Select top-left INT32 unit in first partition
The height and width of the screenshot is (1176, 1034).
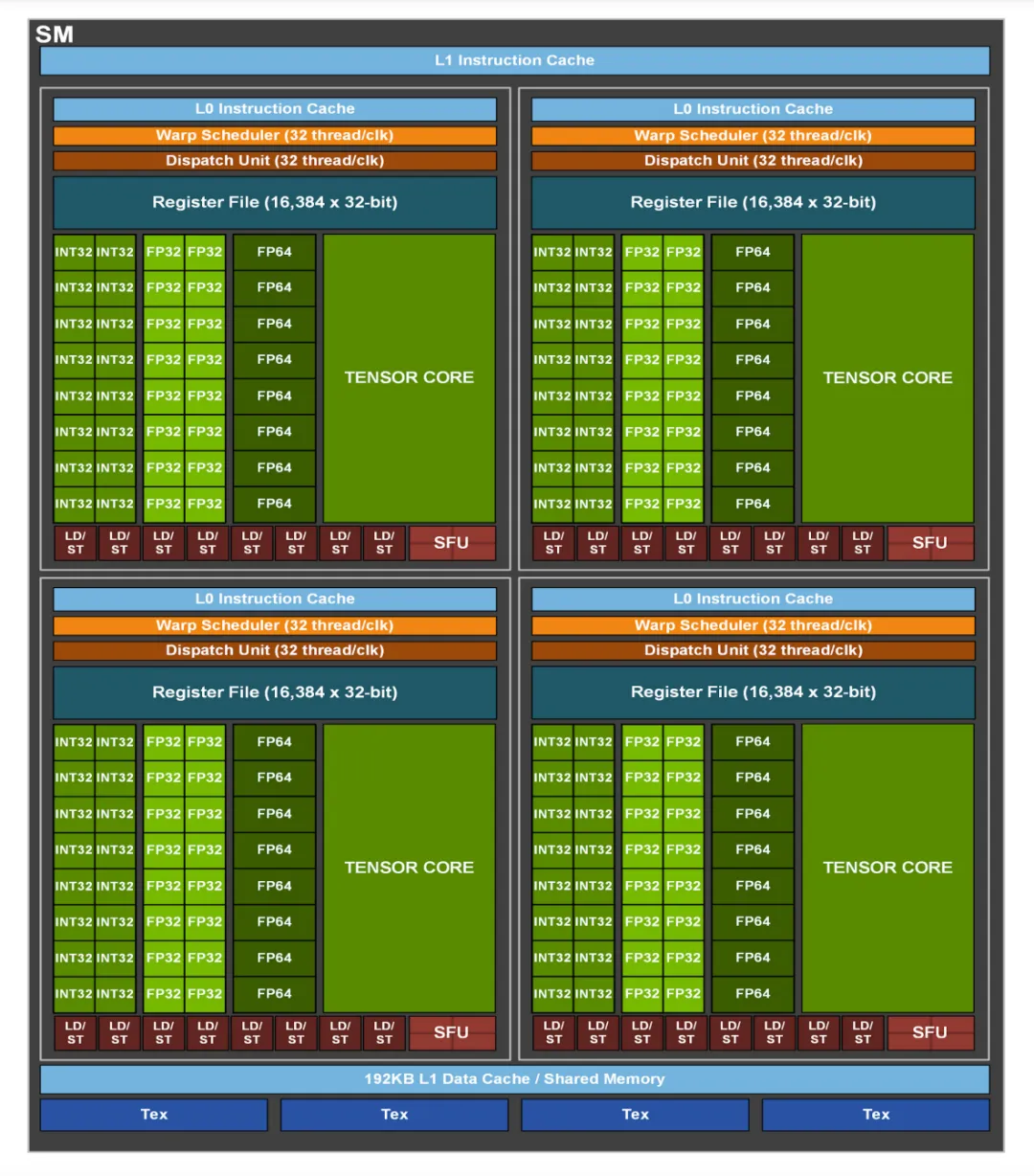[74, 252]
